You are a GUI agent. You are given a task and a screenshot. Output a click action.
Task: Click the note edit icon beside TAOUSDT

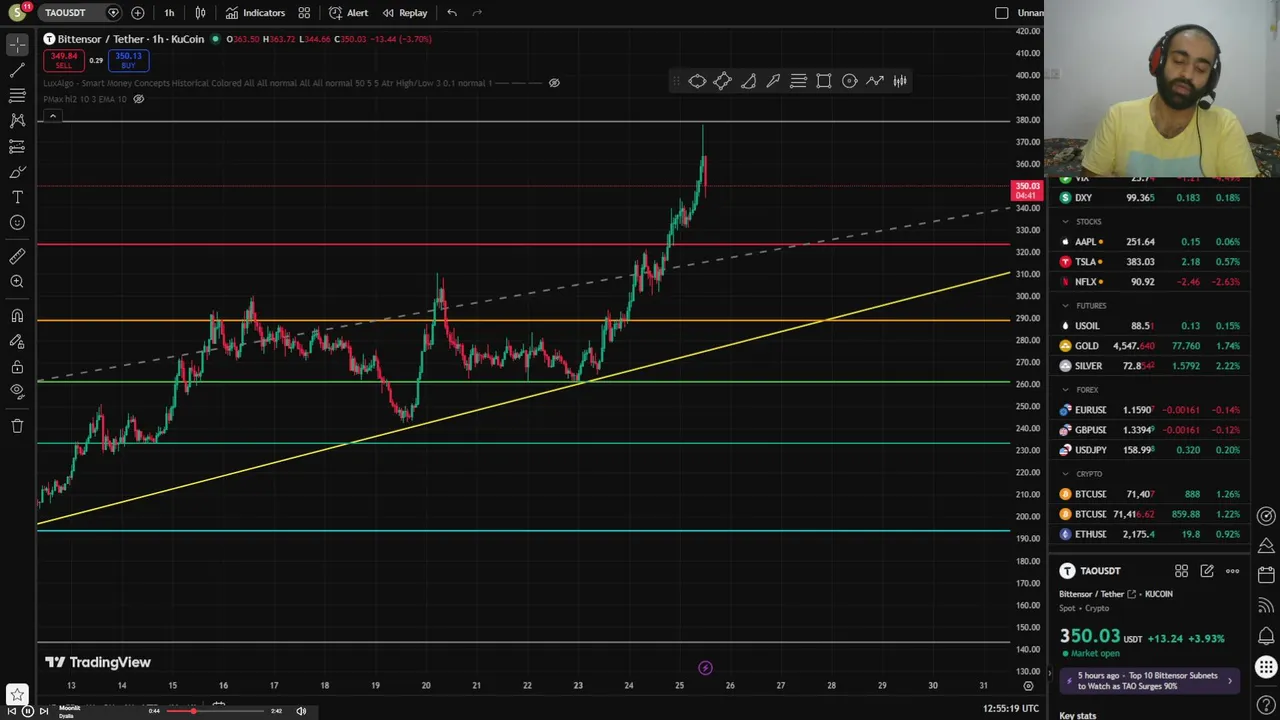(x=1207, y=571)
